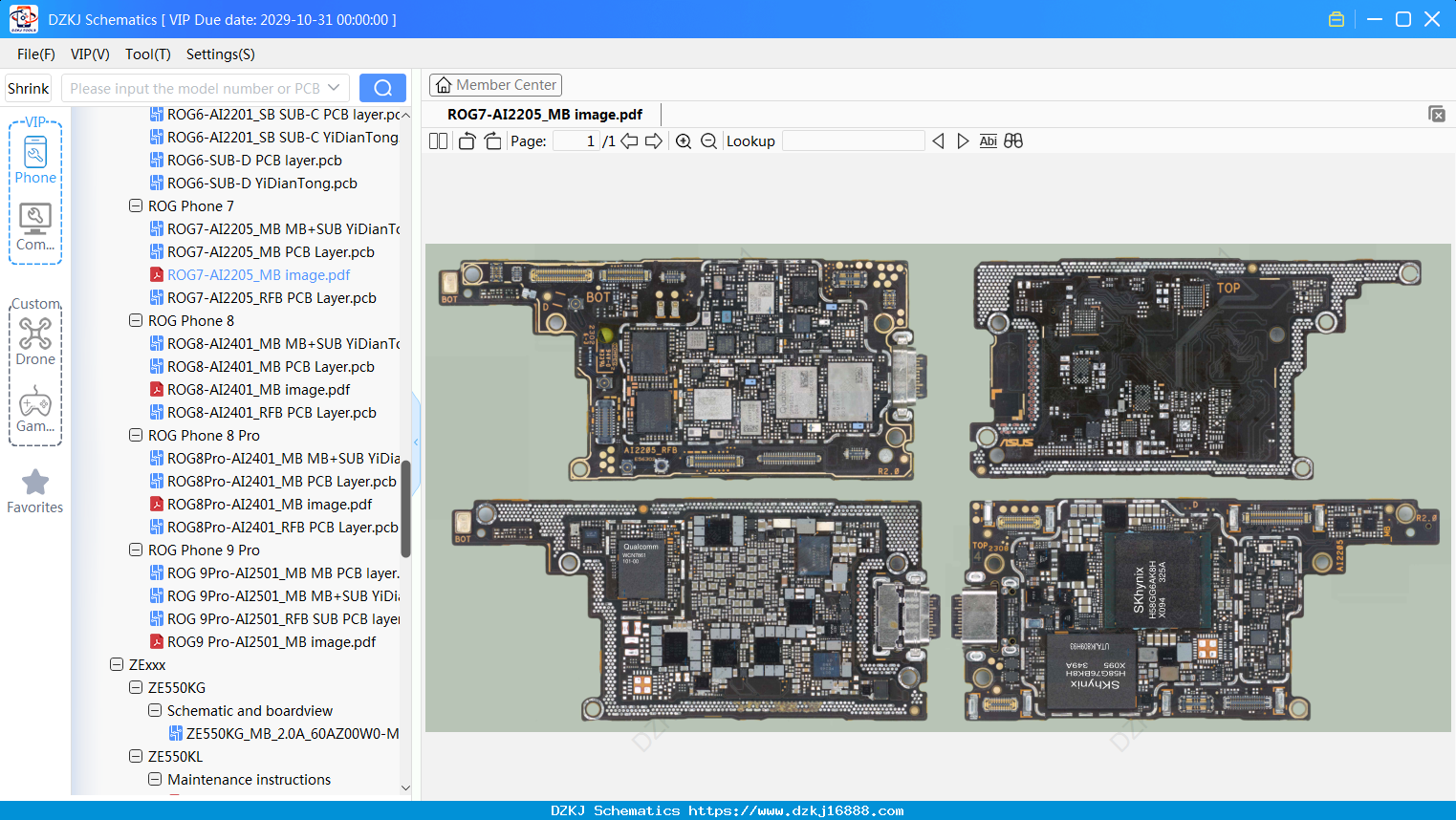Collapse the Schematic and boardview node
Viewport: 1456px width, 820px height.
tap(155, 711)
